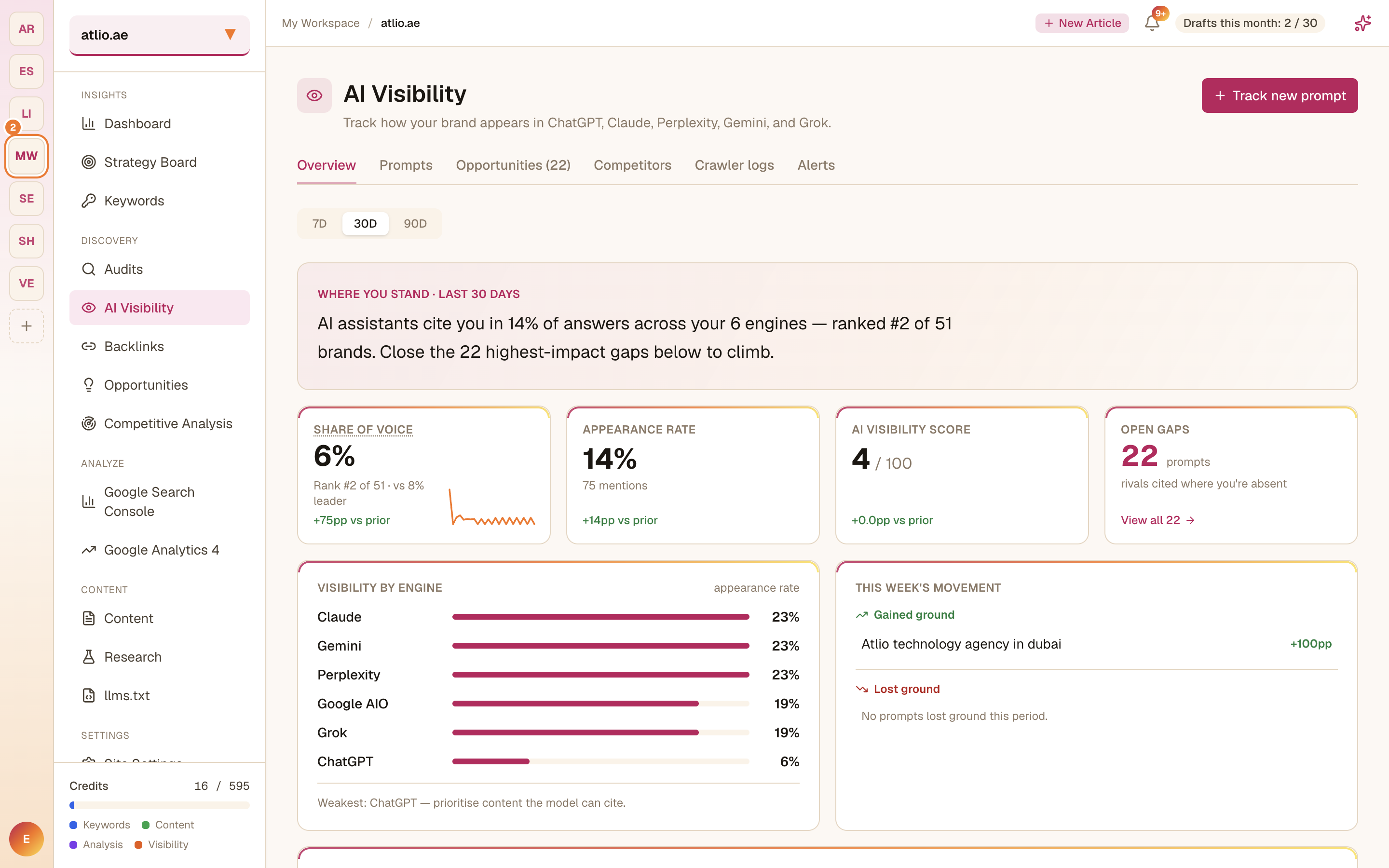Click the New Article button

(x=1082, y=23)
